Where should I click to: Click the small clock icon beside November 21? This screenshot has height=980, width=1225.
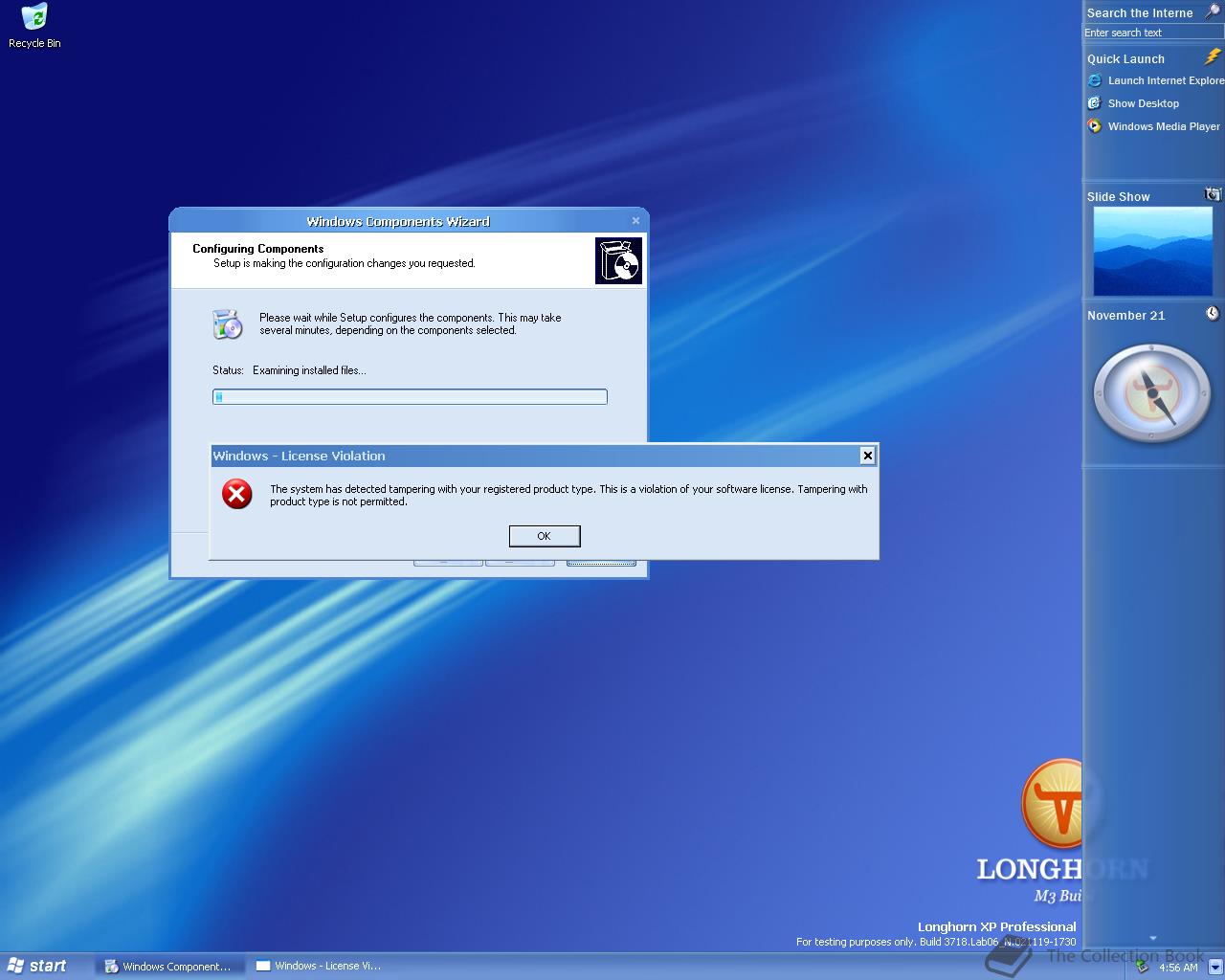pyautogui.click(x=1213, y=314)
